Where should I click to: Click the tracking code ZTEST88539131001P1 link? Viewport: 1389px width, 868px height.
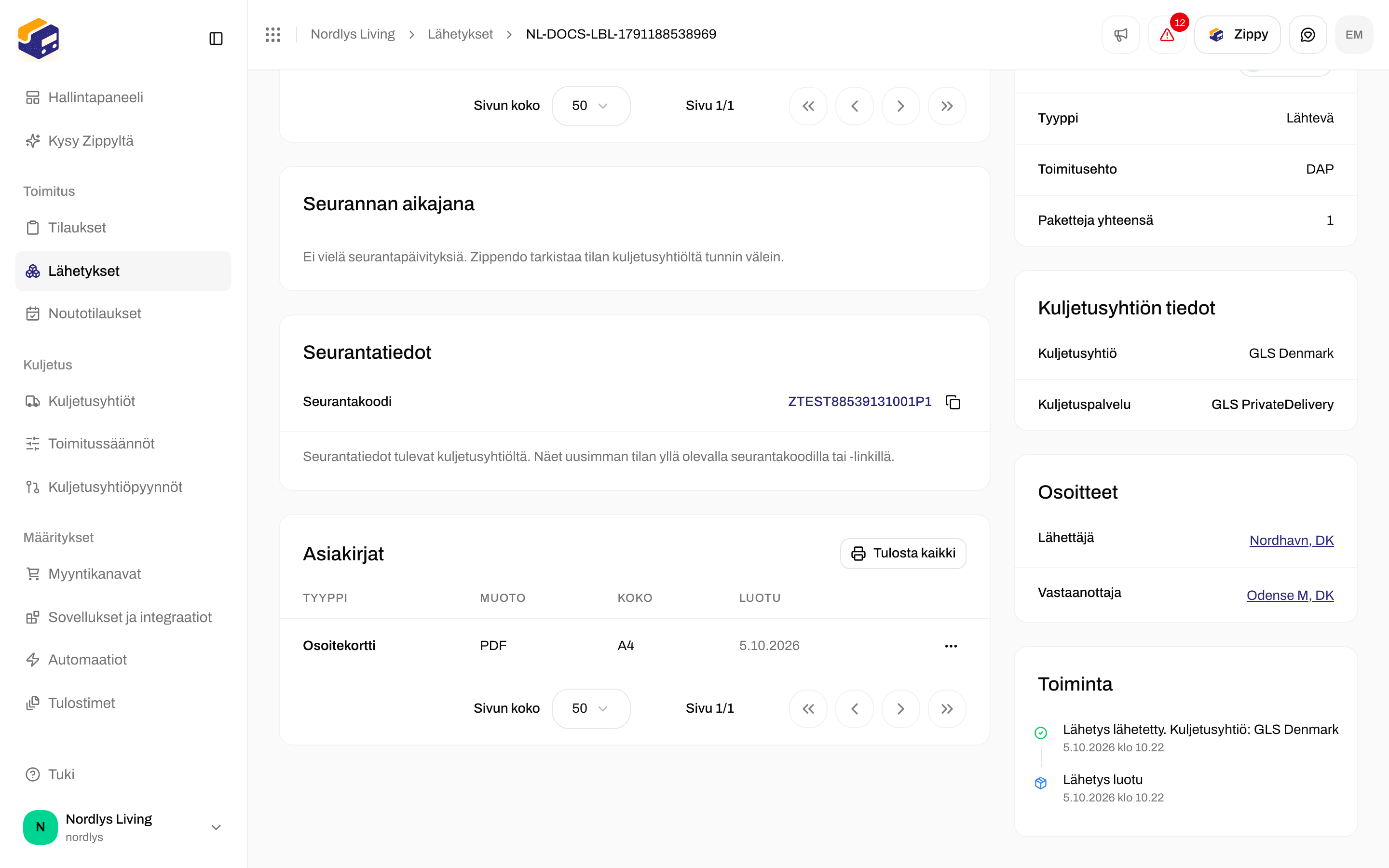coord(859,402)
